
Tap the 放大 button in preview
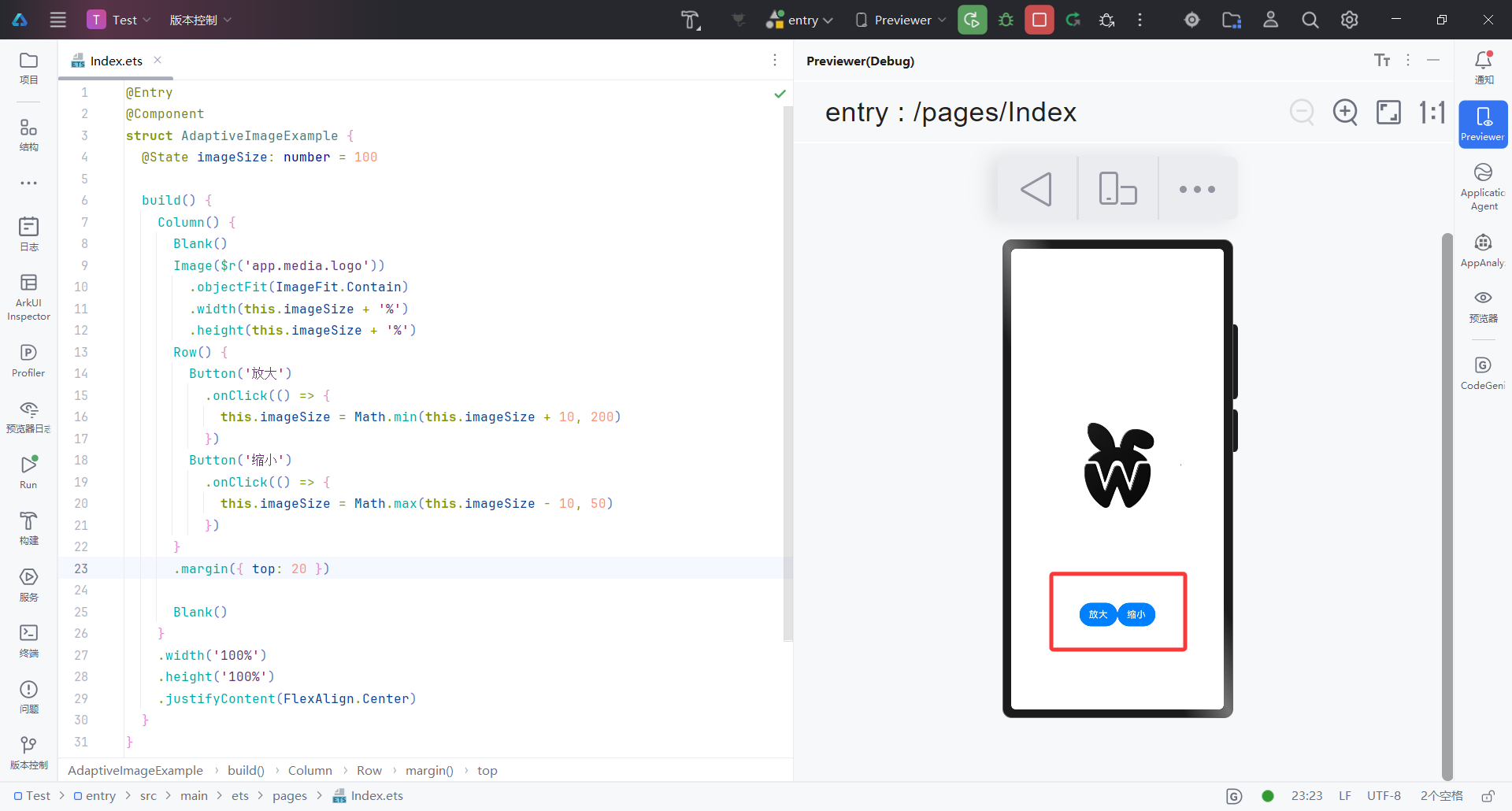(x=1098, y=615)
